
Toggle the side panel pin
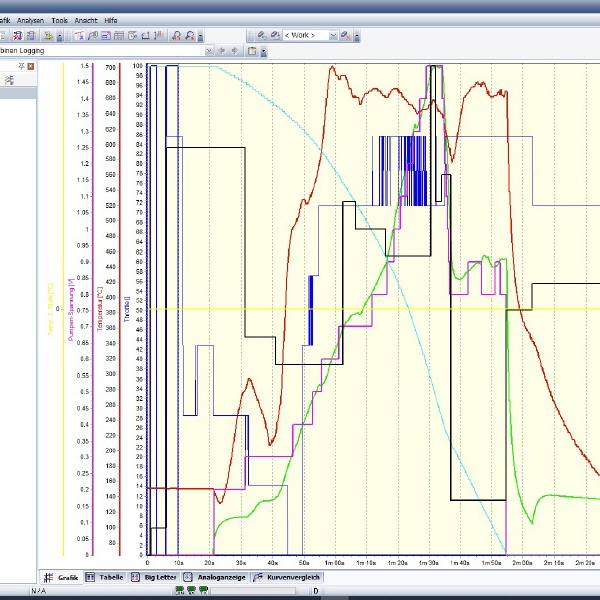(21, 66)
